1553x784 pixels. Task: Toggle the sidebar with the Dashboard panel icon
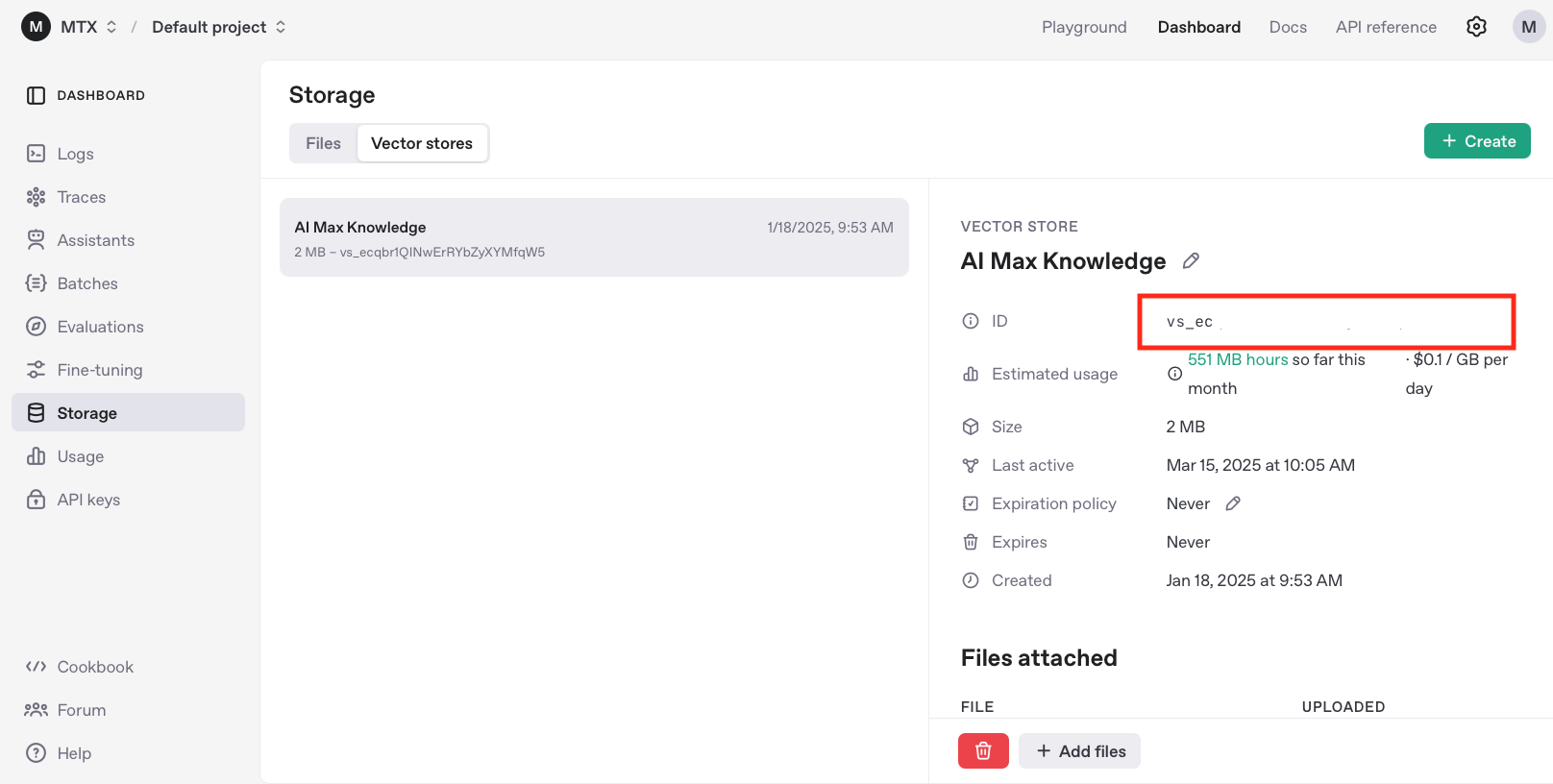click(x=37, y=95)
